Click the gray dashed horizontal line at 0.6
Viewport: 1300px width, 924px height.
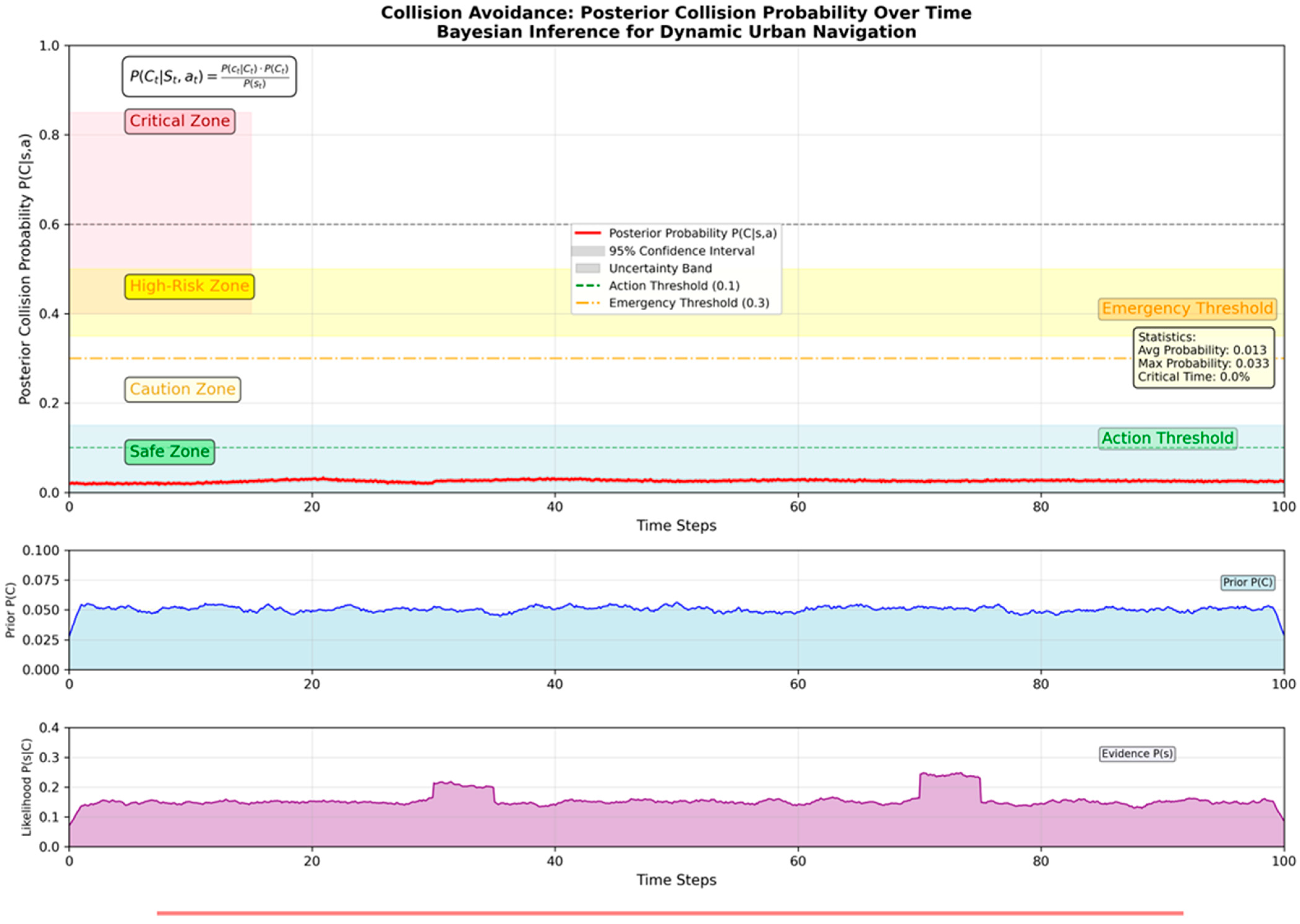676,224
